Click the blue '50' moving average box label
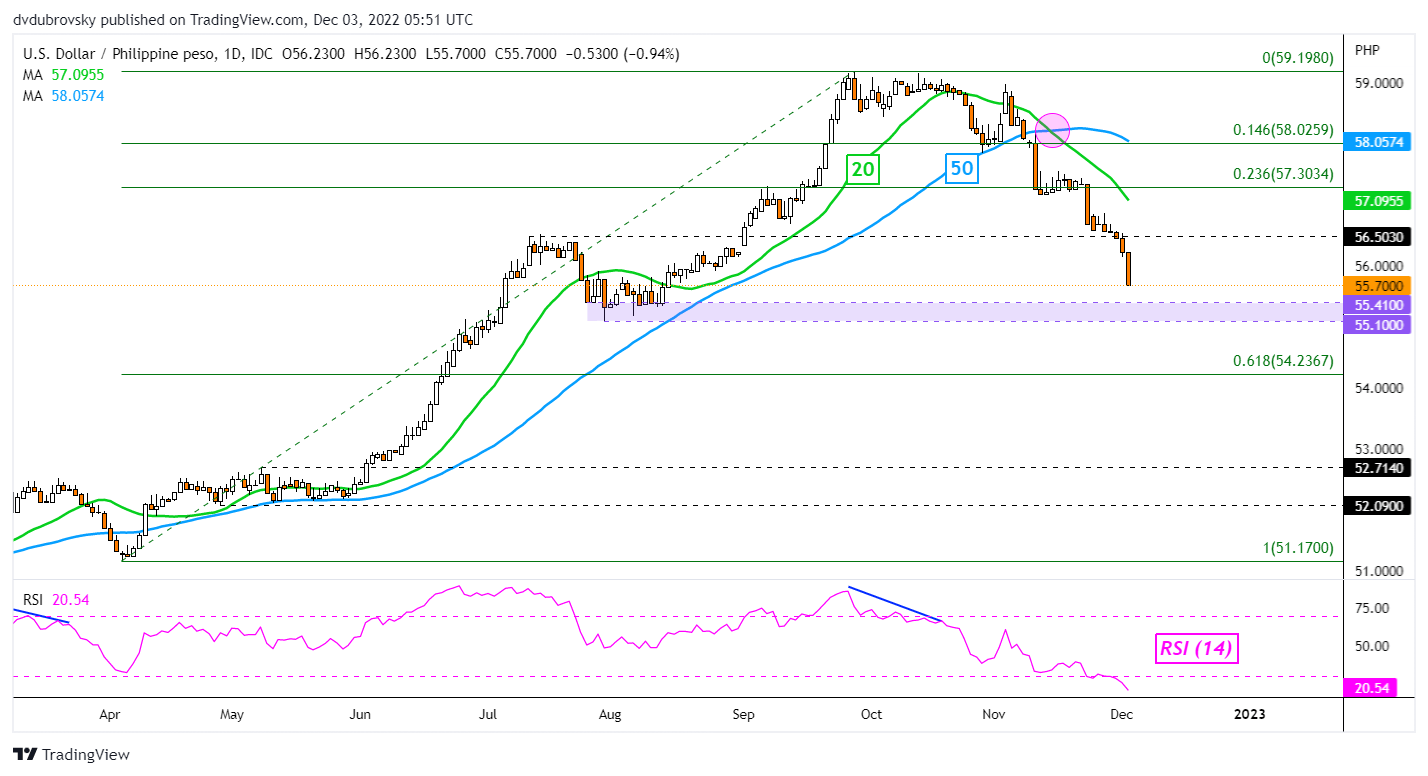Screen dimensions: 1428x776 tap(961, 169)
